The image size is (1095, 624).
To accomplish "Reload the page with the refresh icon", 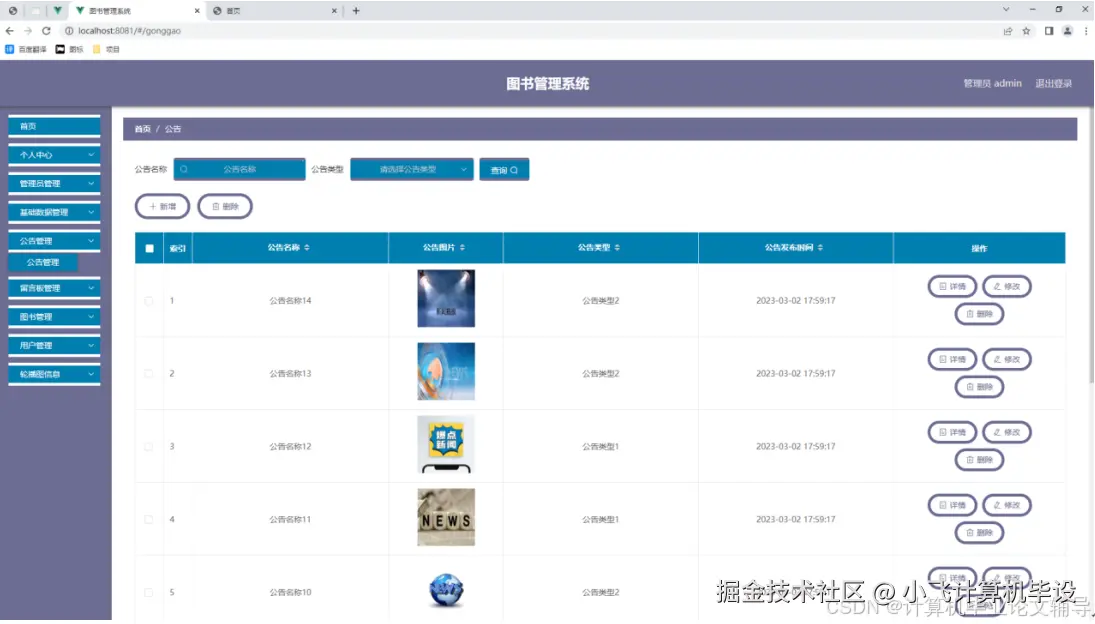I will 46,31.
